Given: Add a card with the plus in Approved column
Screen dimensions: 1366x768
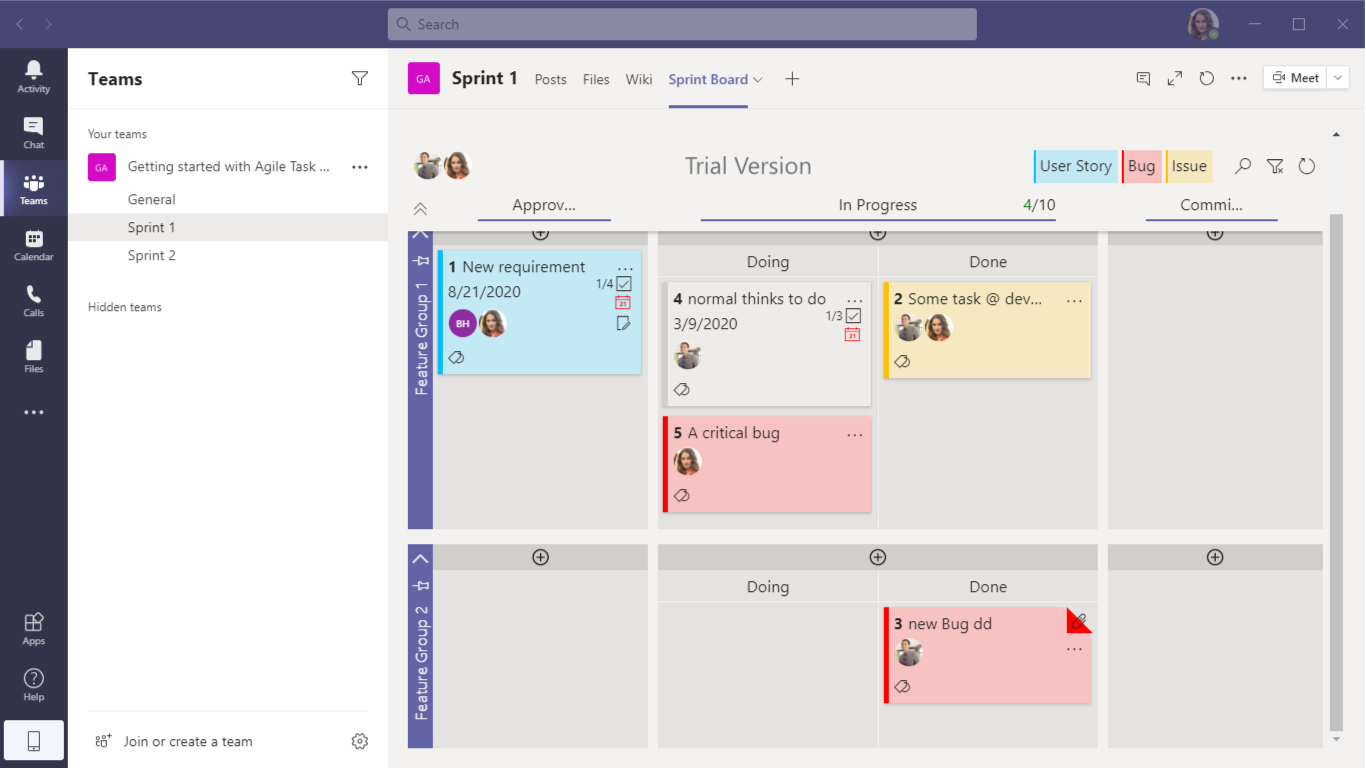Looking at the screenshot, I should coord(540,232).
